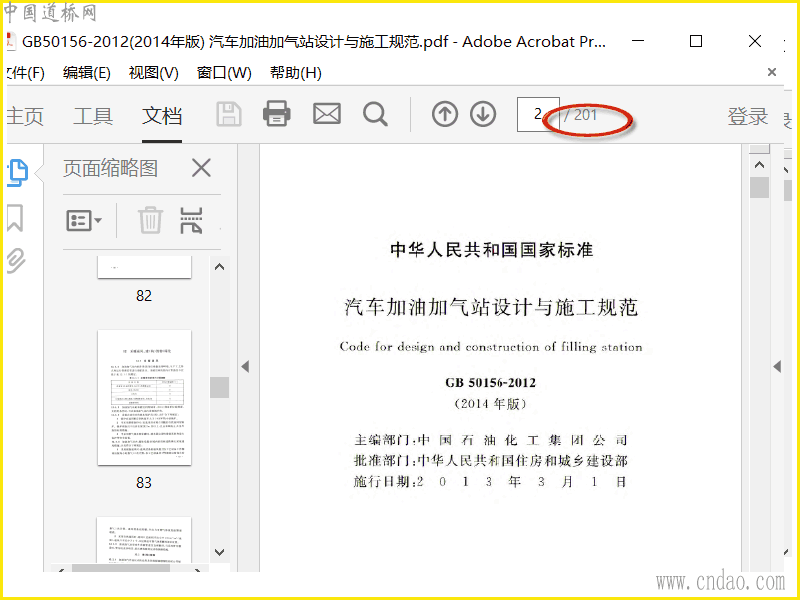Click the text GB 50156-2012
Viewport: 800px width, 600px height.
click(491, 383)
